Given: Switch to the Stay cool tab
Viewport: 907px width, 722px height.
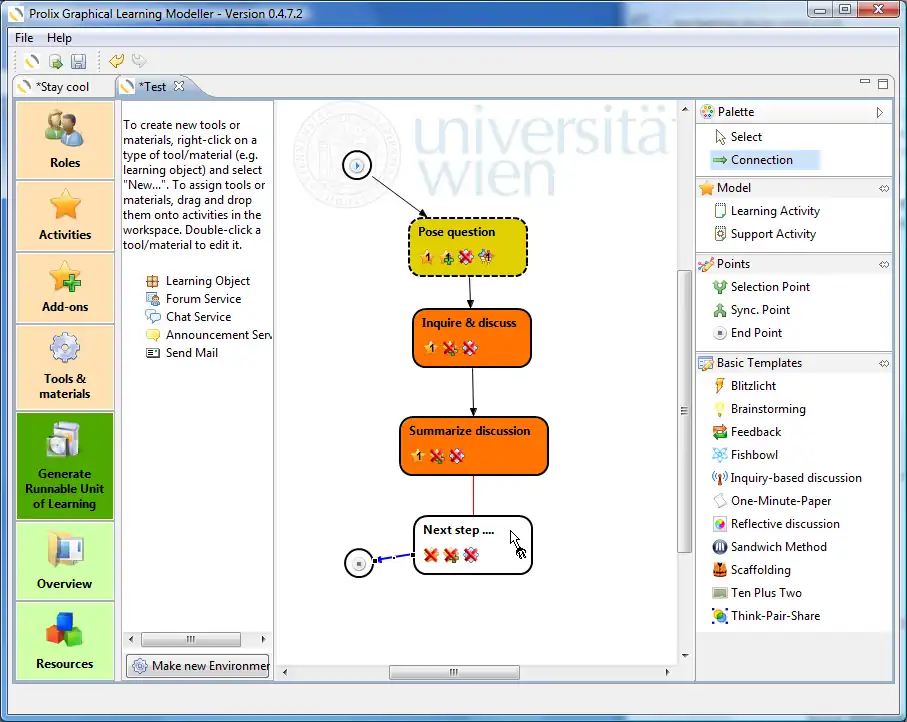Looking at the screenshot, I should point(61,87).
